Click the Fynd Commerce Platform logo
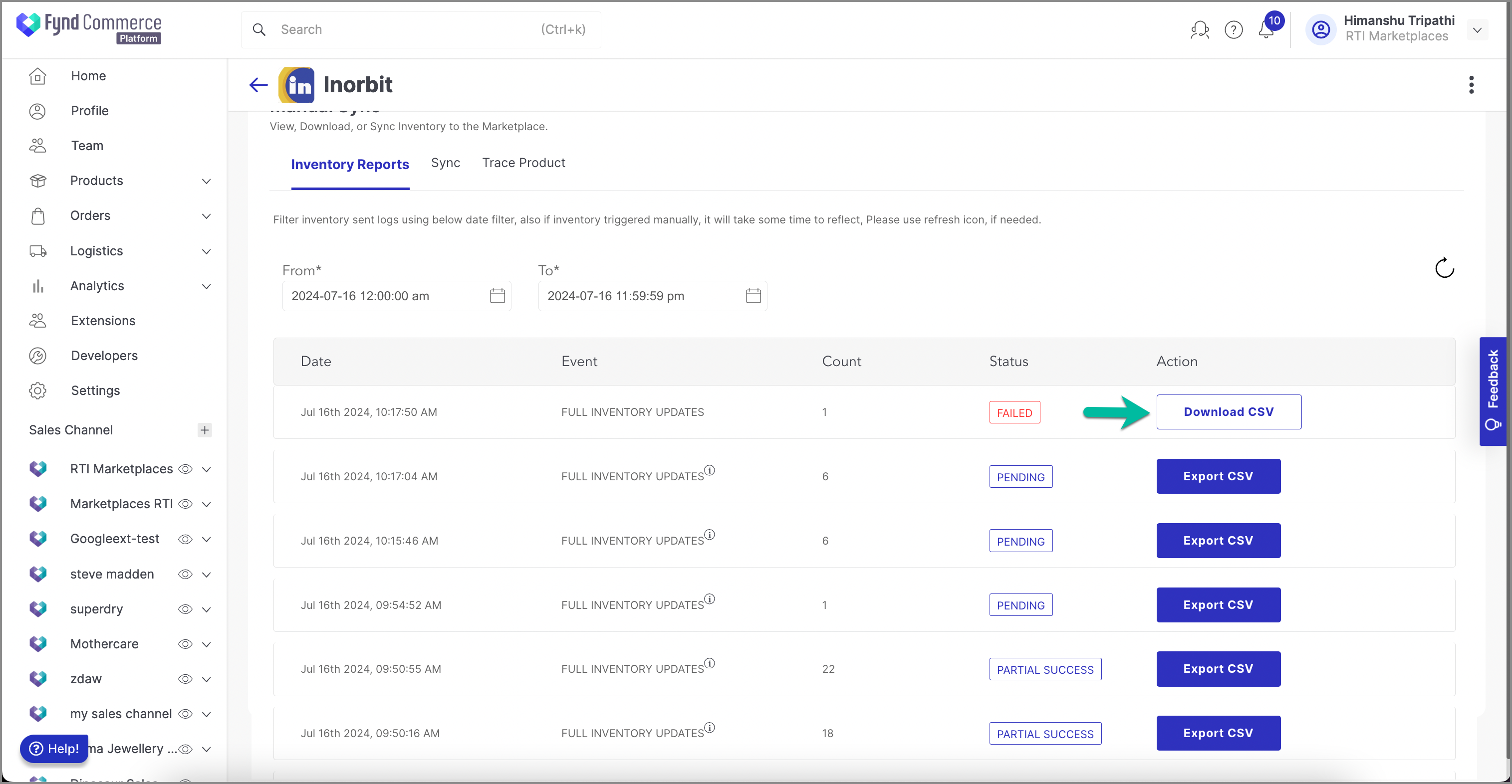 click(x=89, y=28)
